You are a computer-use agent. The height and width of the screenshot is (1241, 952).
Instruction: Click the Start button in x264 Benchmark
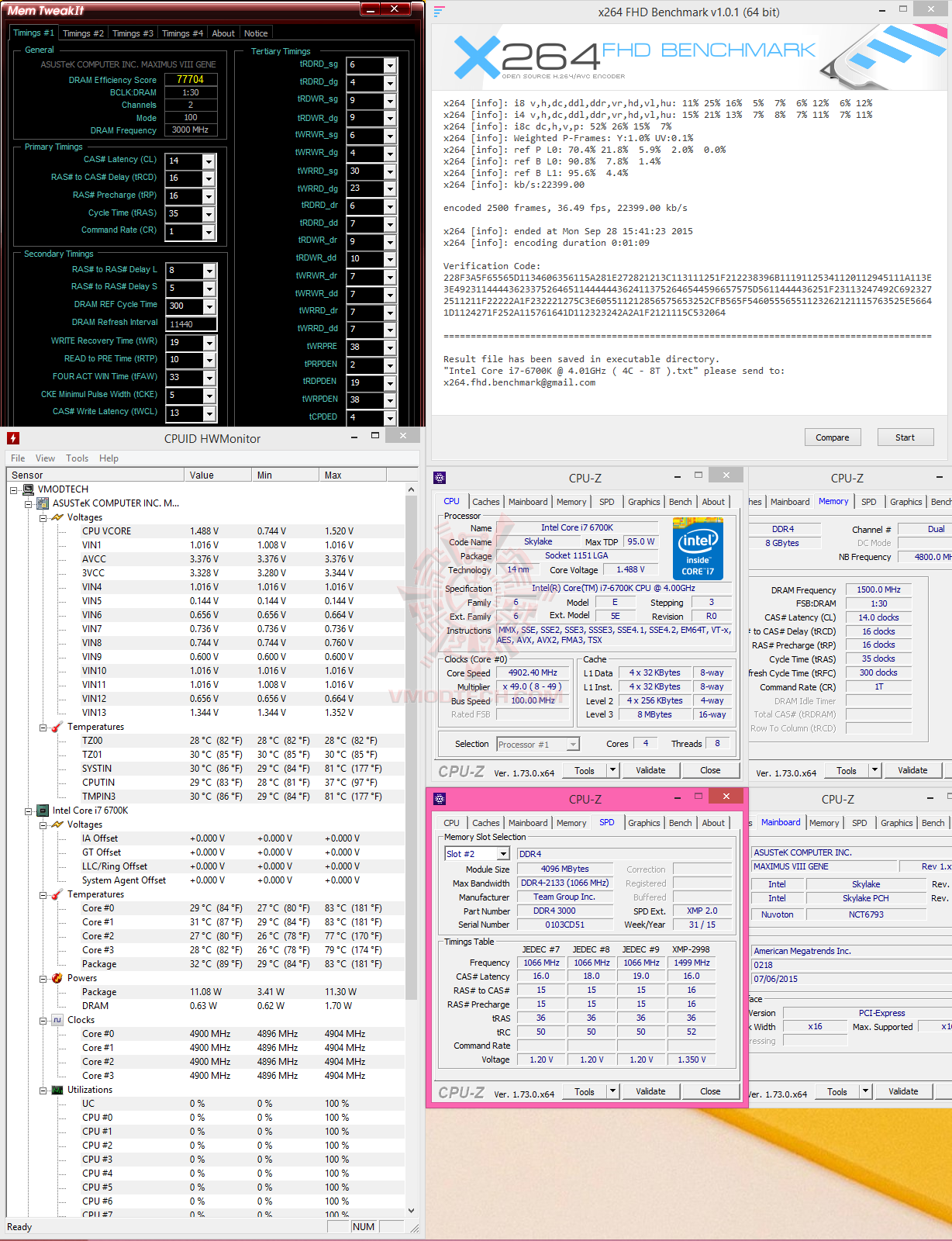(905, 437)
